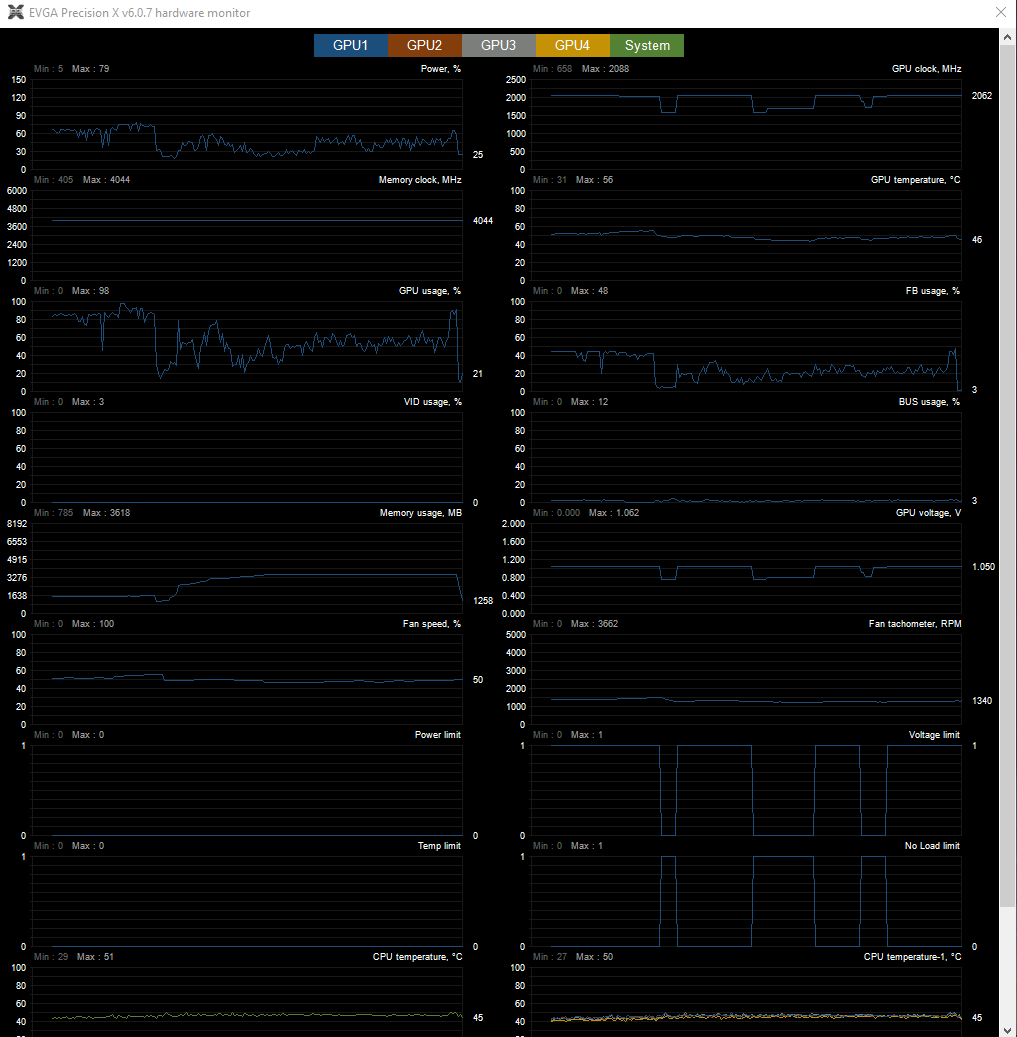Image resolution: width=1017 pixels, height=1037 pixels.
Task: Click inside the GPU voltage graph
Action: pyautogui.click(x=747, y=569)
